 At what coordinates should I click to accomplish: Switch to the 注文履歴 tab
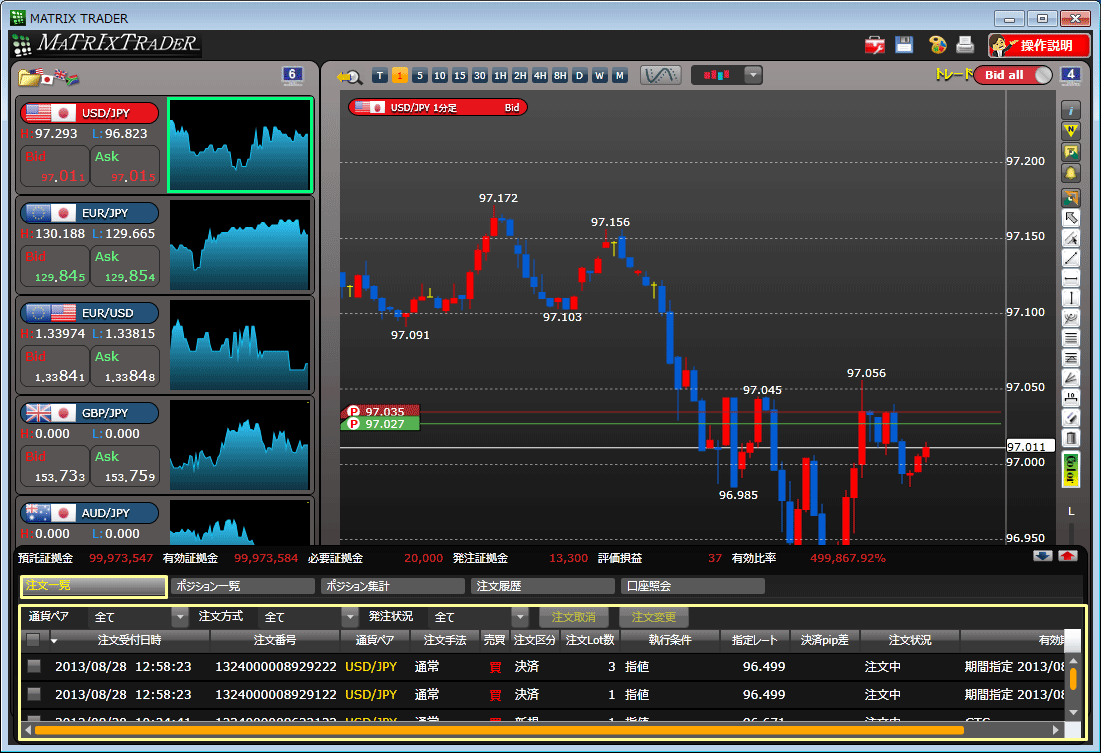[x=543, y=586]
